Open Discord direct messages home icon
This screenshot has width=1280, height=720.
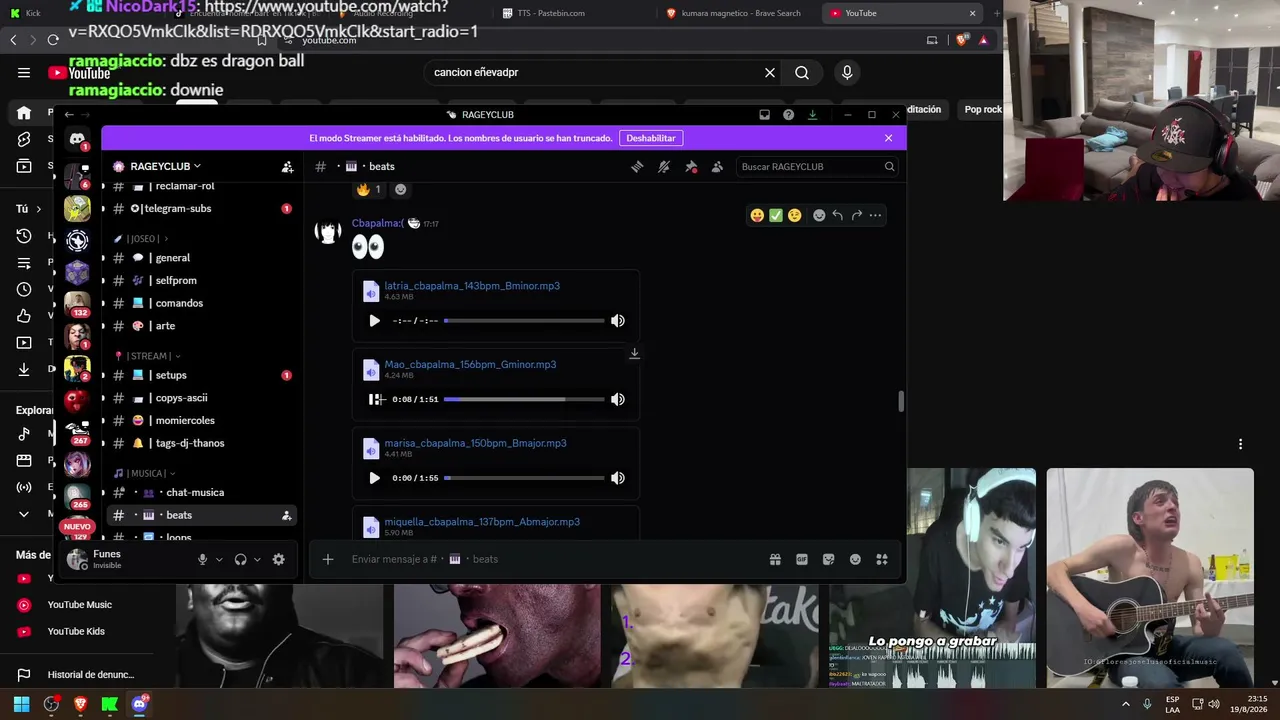[77, 139]
